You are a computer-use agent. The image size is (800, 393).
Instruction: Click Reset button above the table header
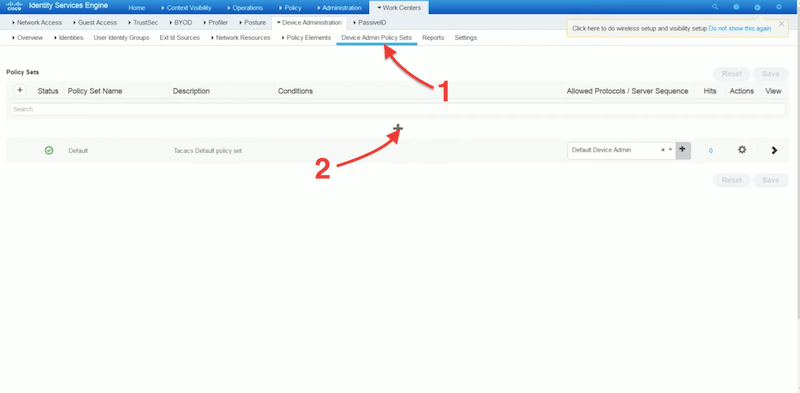[x=732, y=74]
